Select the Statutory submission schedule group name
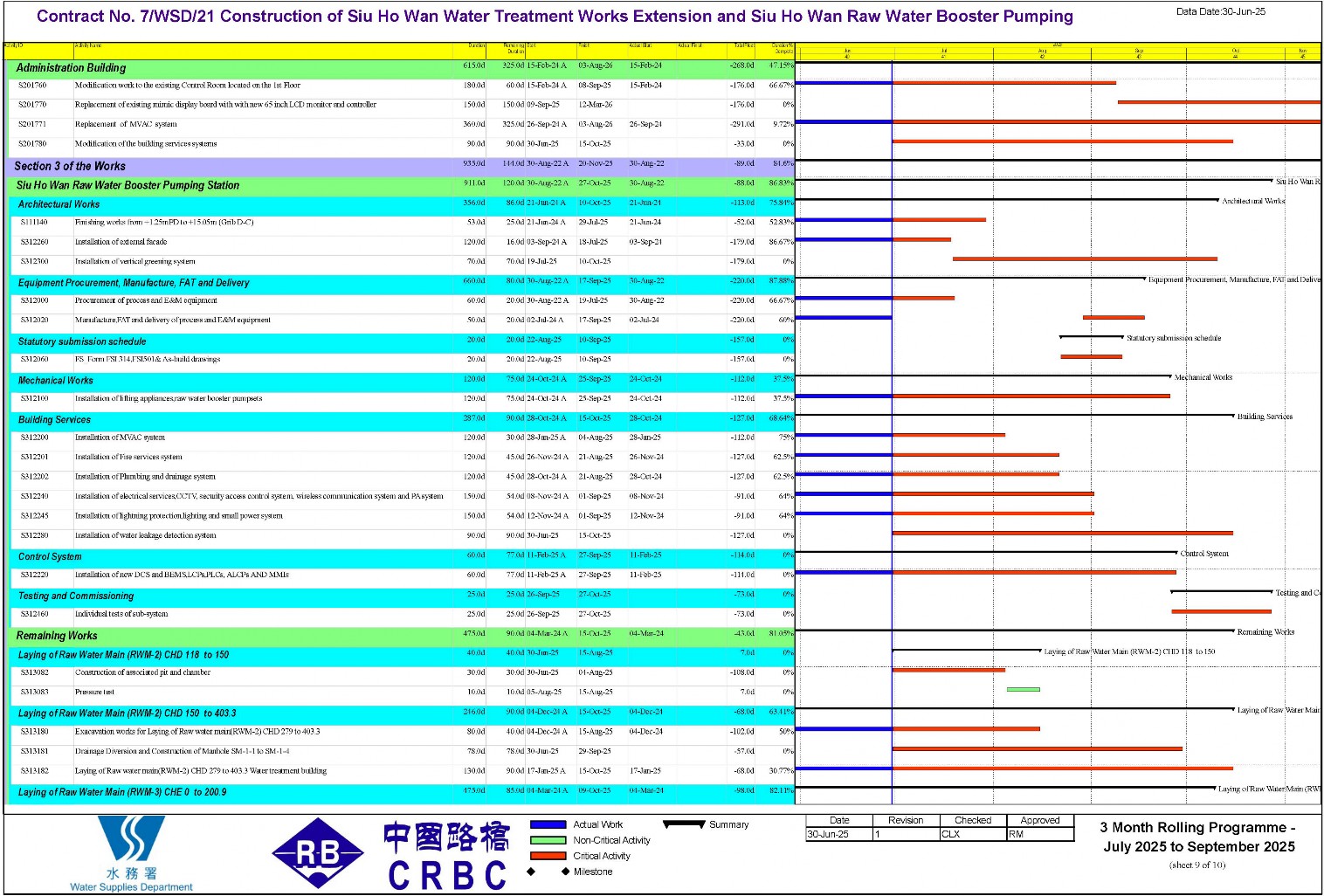1324x896 pixels. (x=82, y=341)
